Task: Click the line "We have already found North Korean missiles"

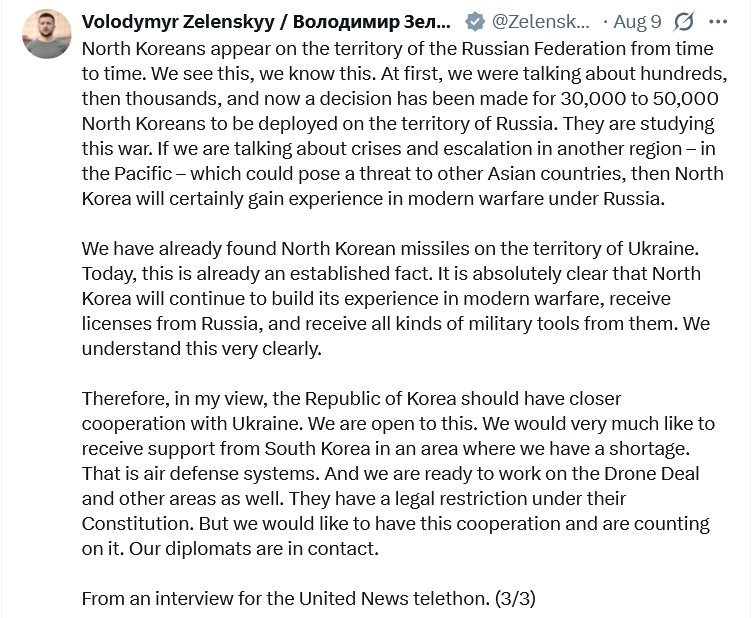Action: pyautogui.click(x=390, y=249)
